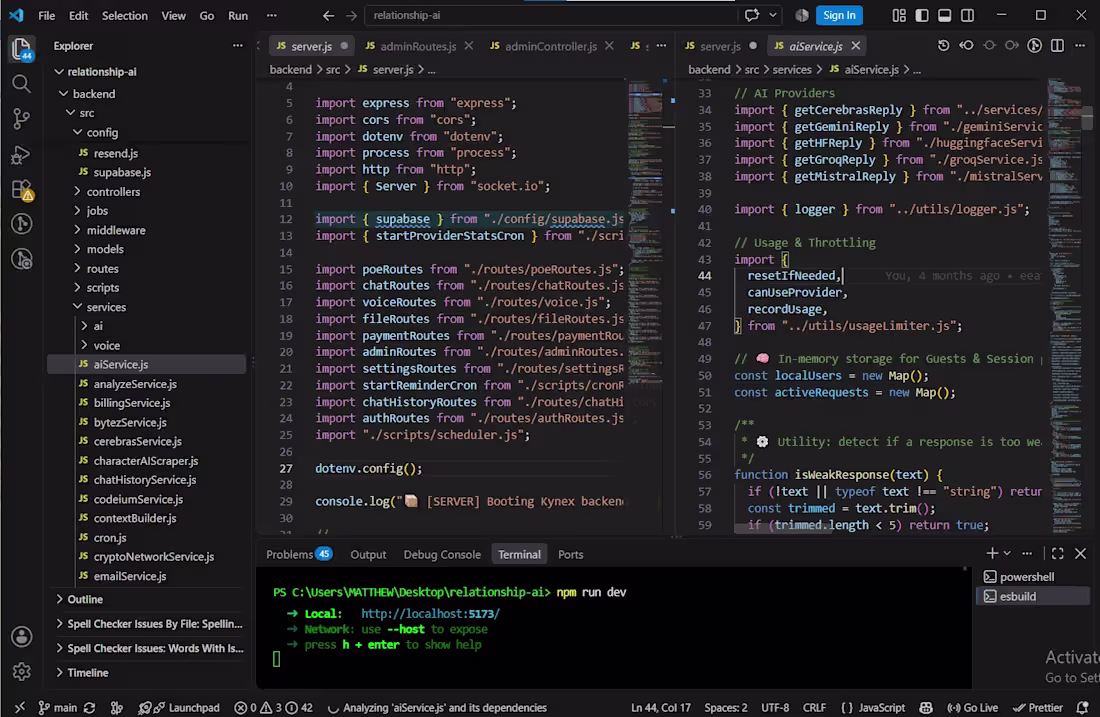The image size is (1100, 717).
Task: Click the Run file icon in editor toolbar
Action: tap(1035, 46)
